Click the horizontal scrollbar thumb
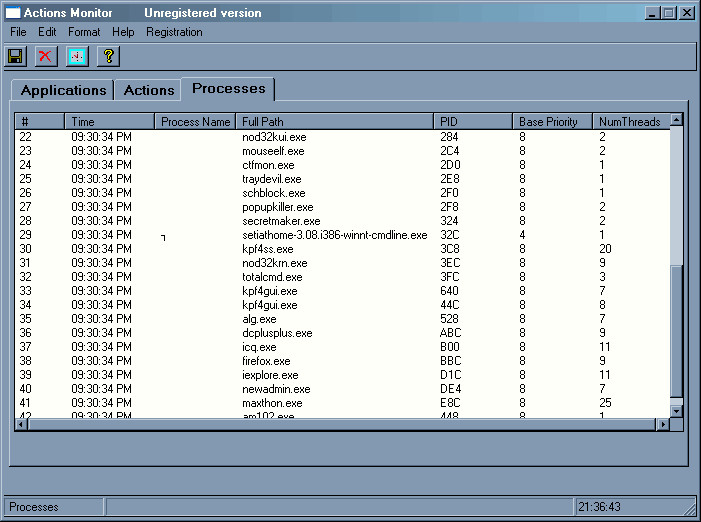The height and width of the screenshot is (522, 701). pyautogui.click(x=341, y=424)
